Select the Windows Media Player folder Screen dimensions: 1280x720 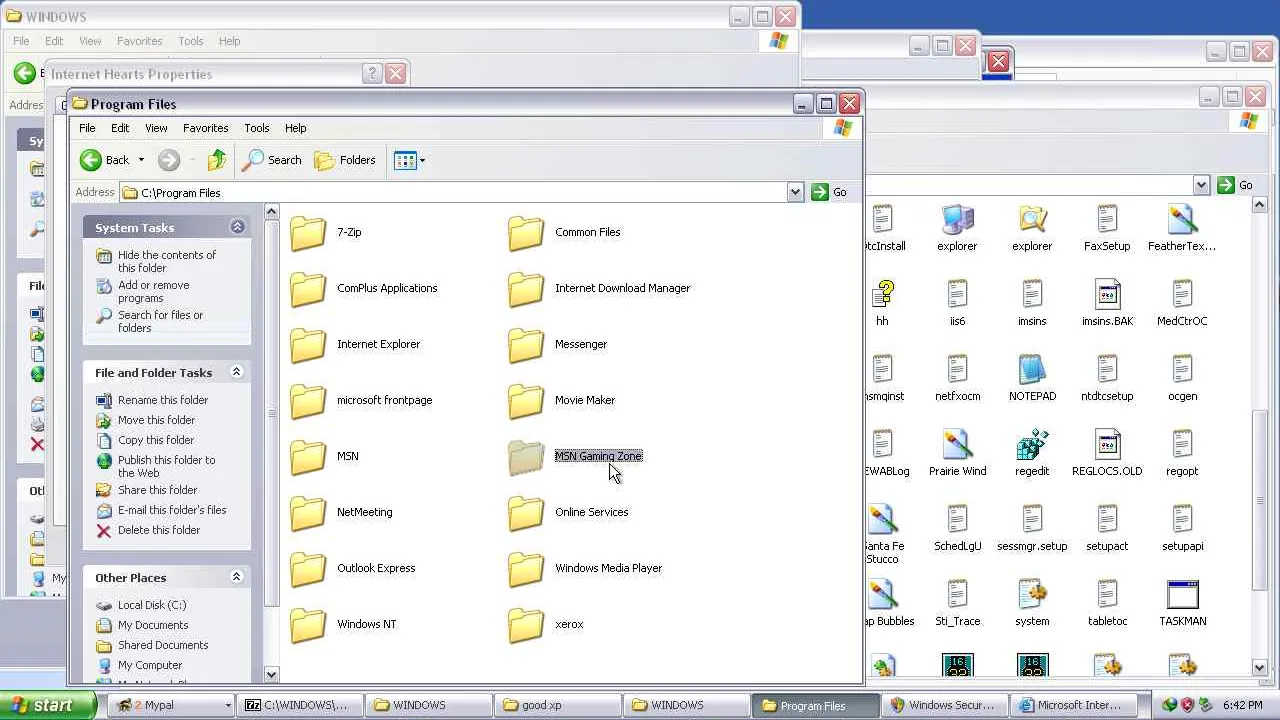pos(585,568)
